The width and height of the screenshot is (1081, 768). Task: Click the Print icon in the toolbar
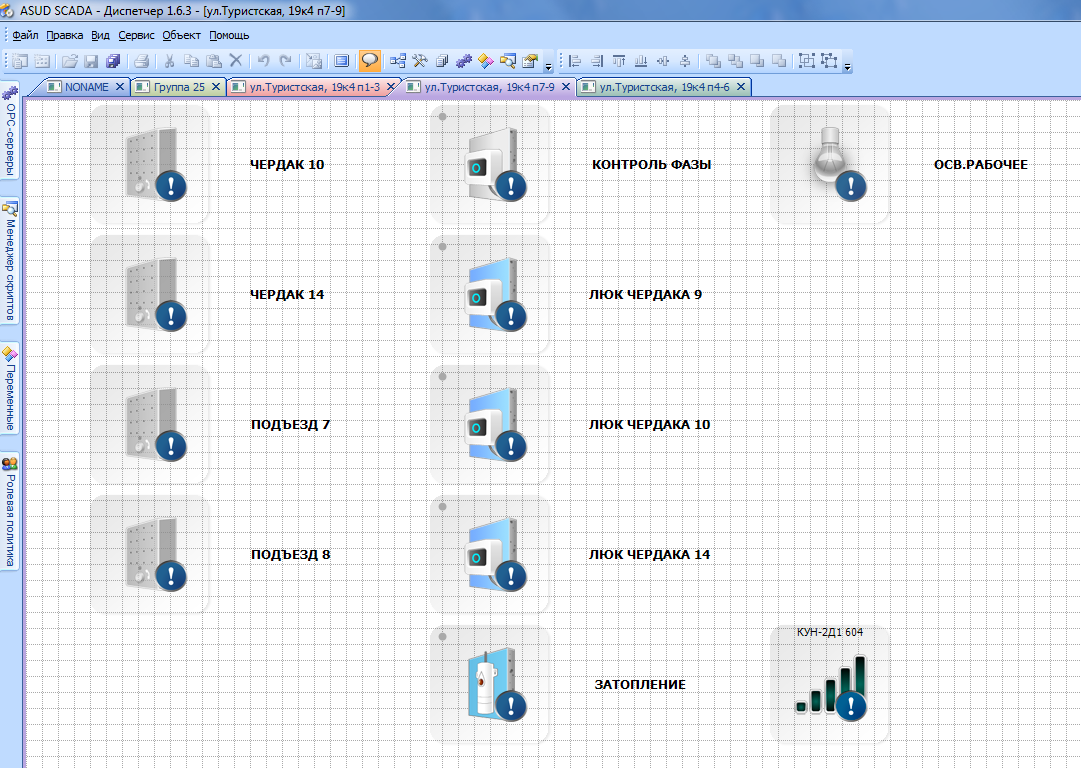pos(142,61)
